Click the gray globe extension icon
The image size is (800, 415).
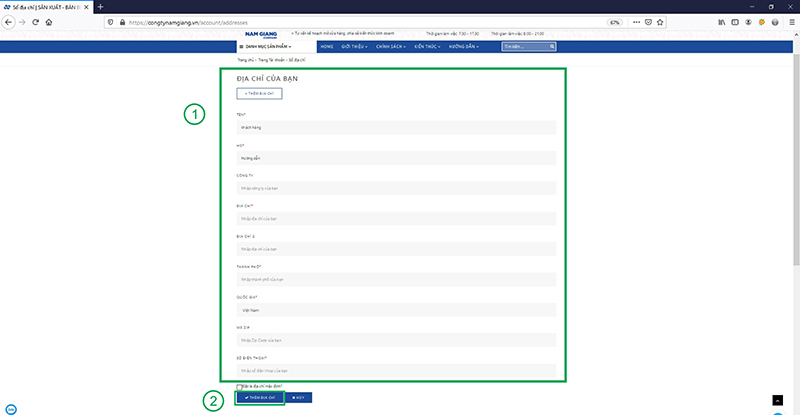tap(775, 22)
